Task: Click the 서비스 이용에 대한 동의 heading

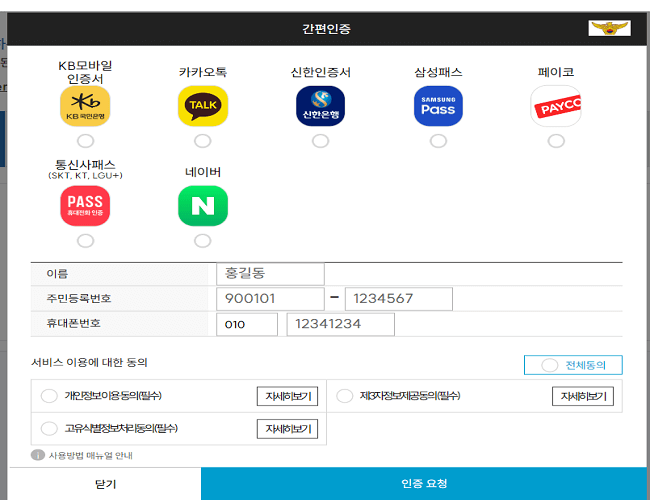Action: coord(90,363)
